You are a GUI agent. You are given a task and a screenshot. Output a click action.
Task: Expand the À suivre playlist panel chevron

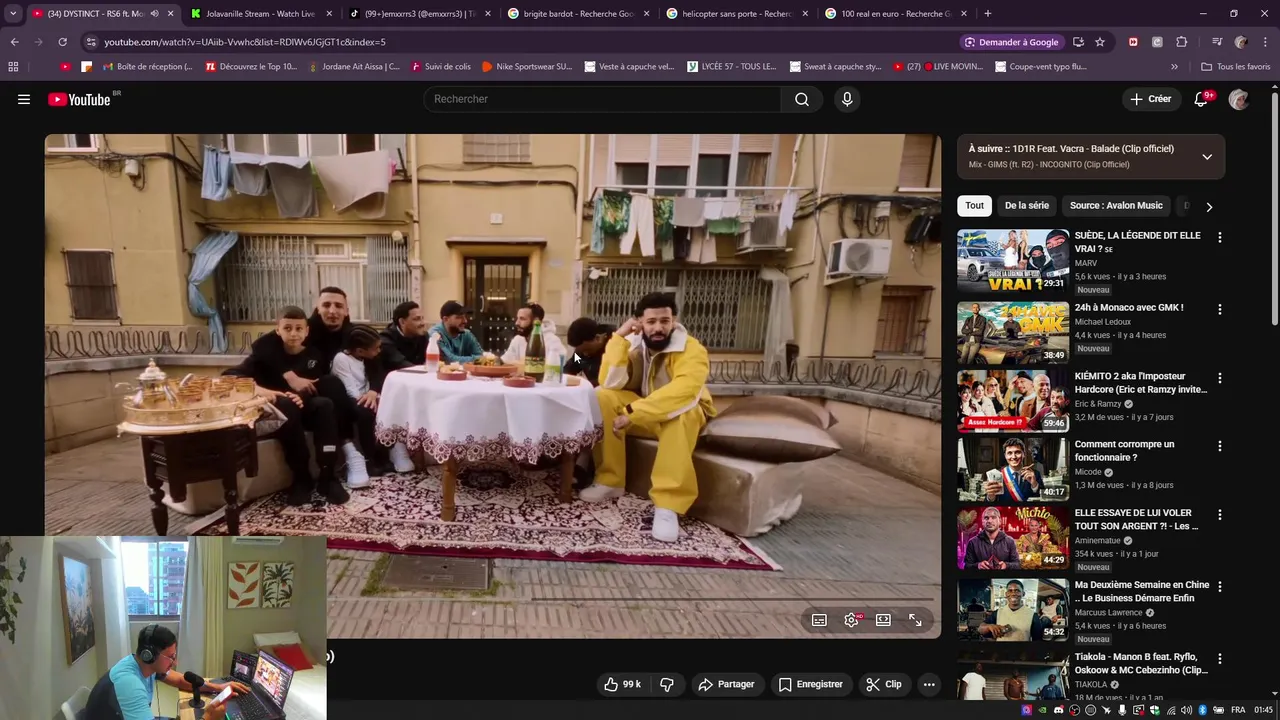pos(1207,157)
